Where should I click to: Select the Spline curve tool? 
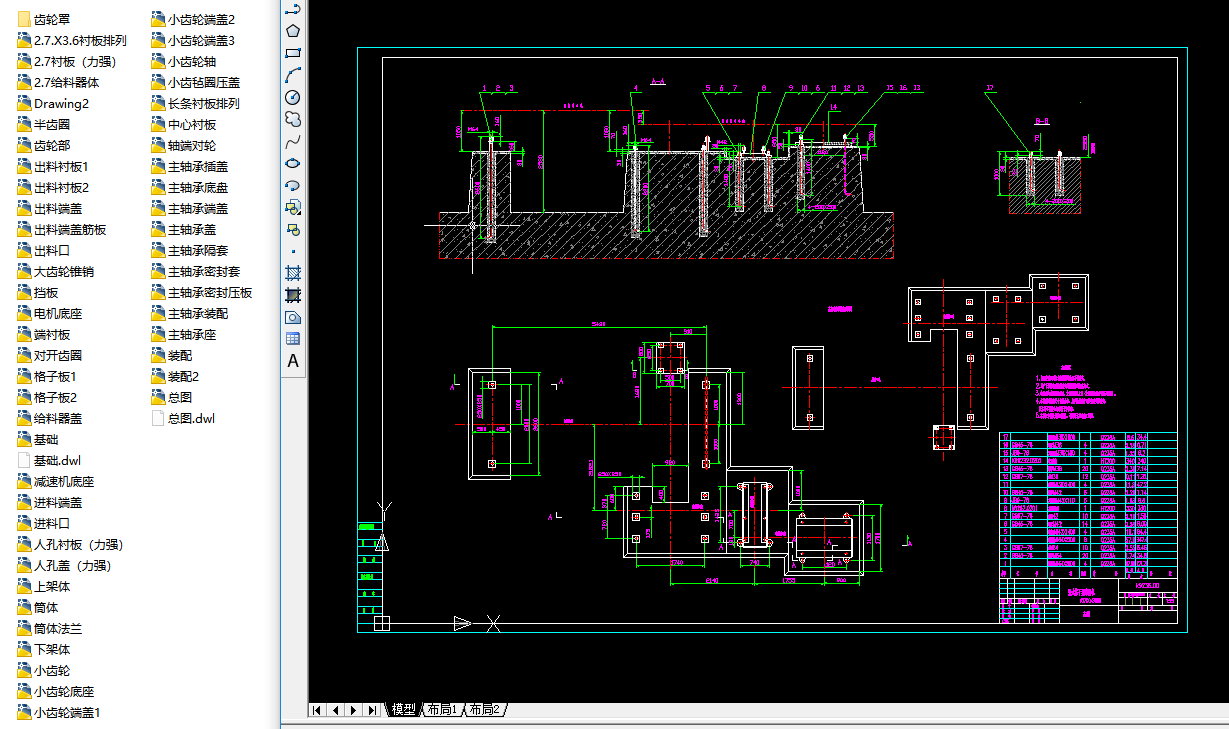(x=293, y=141)
